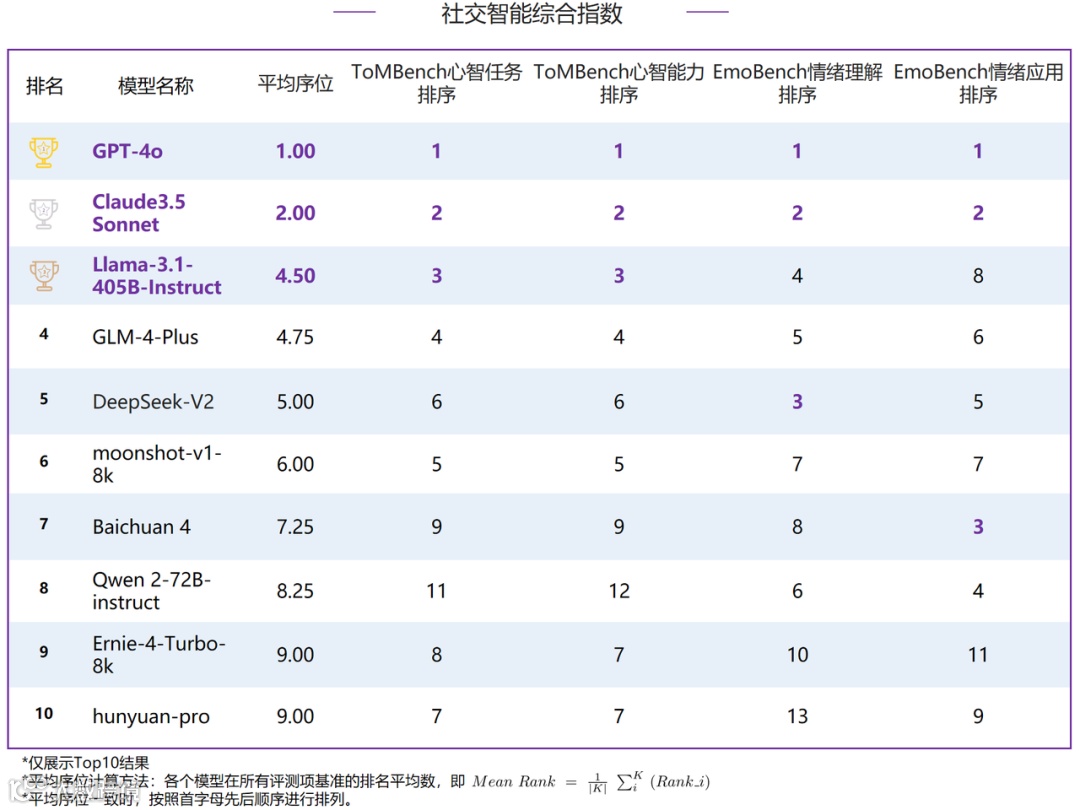1080x810 pixels.
Task: Click rank number 4 in the 排名 column
Action: [x=44, y=334]
